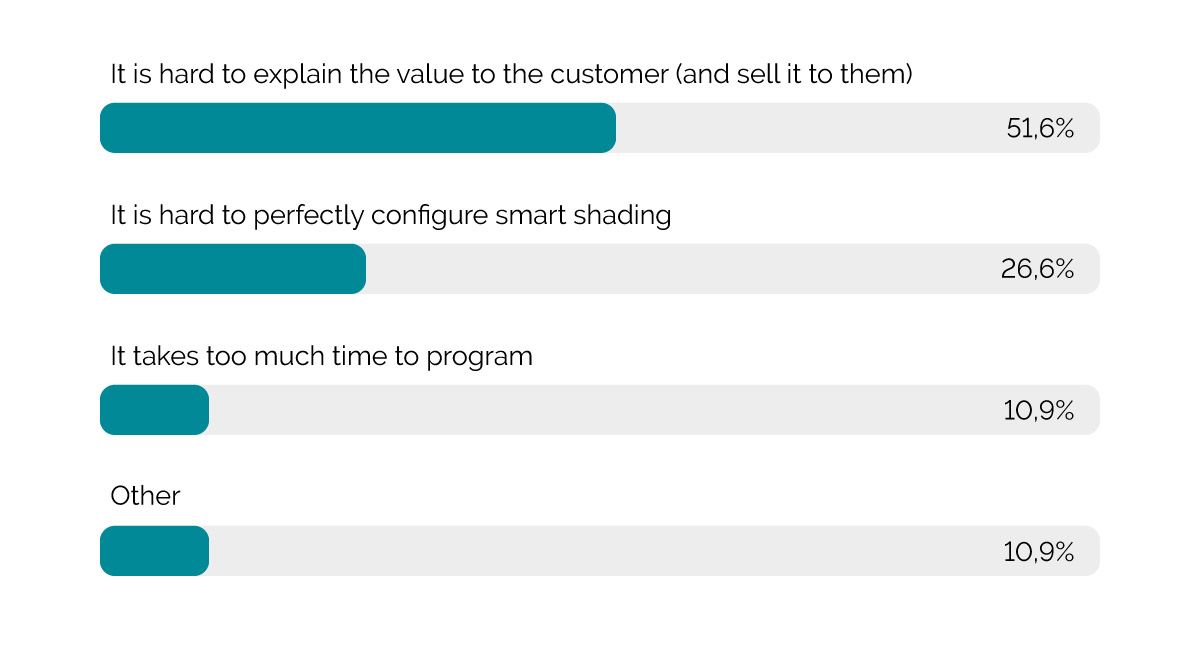Click the gray empty track of the Other bar

pos(600,551)
